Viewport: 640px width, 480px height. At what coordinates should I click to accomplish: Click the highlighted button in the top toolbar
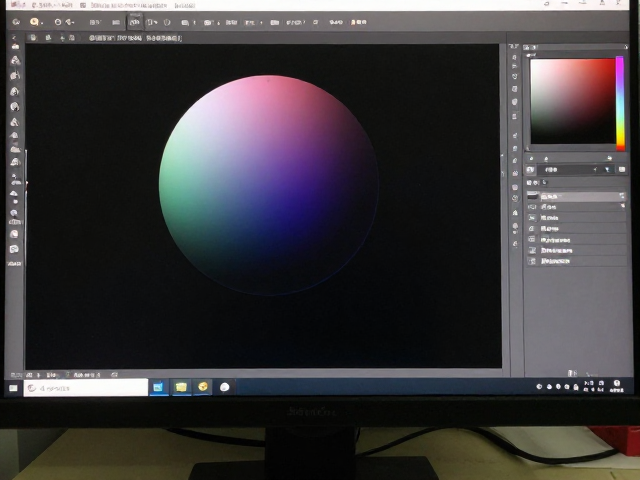click(x=135, y=22)
